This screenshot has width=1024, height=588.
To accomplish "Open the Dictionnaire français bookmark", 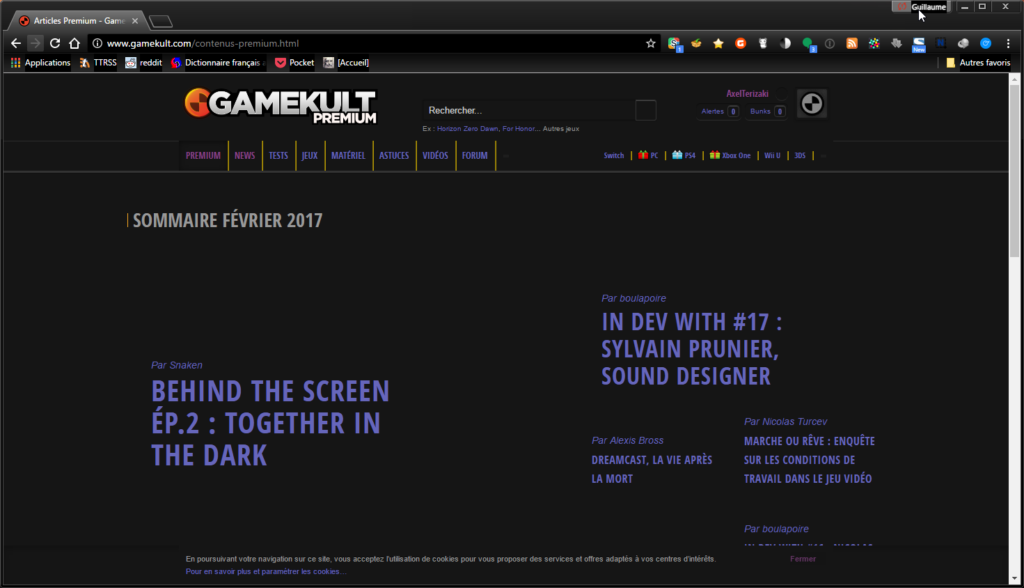I will click(x=216, y=63).
